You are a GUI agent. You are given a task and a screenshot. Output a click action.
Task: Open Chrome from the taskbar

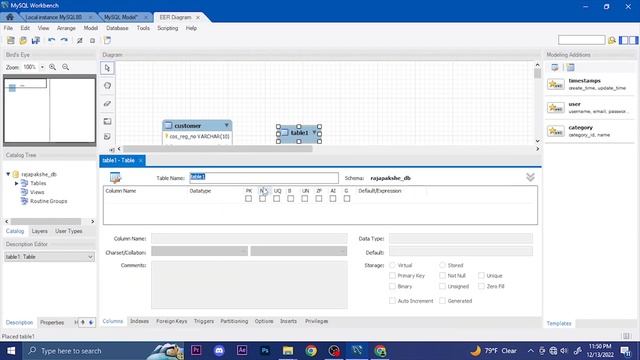pos(311,351)
